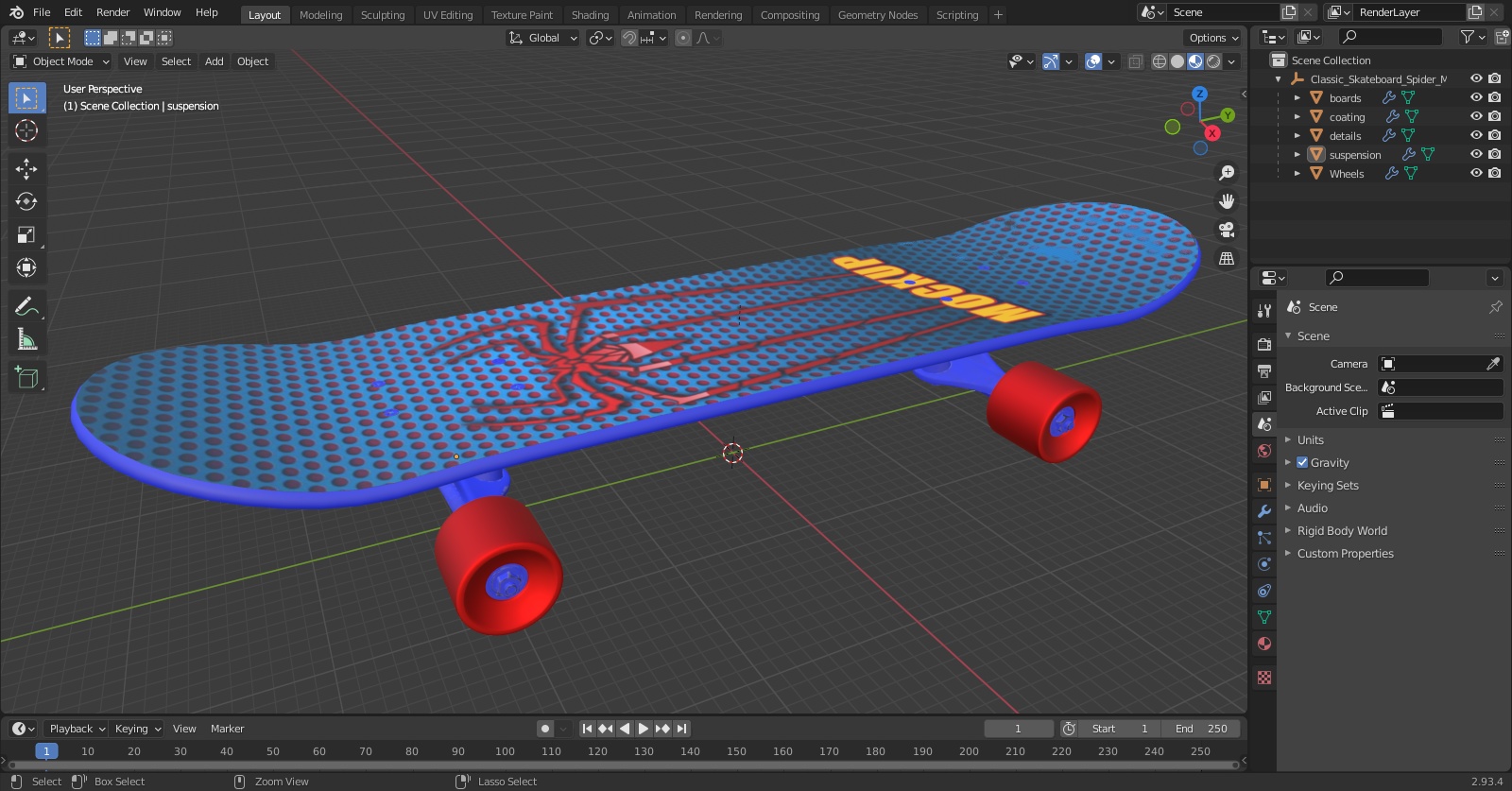
Task: Toggle proportional editing
Action: (683, 38)
